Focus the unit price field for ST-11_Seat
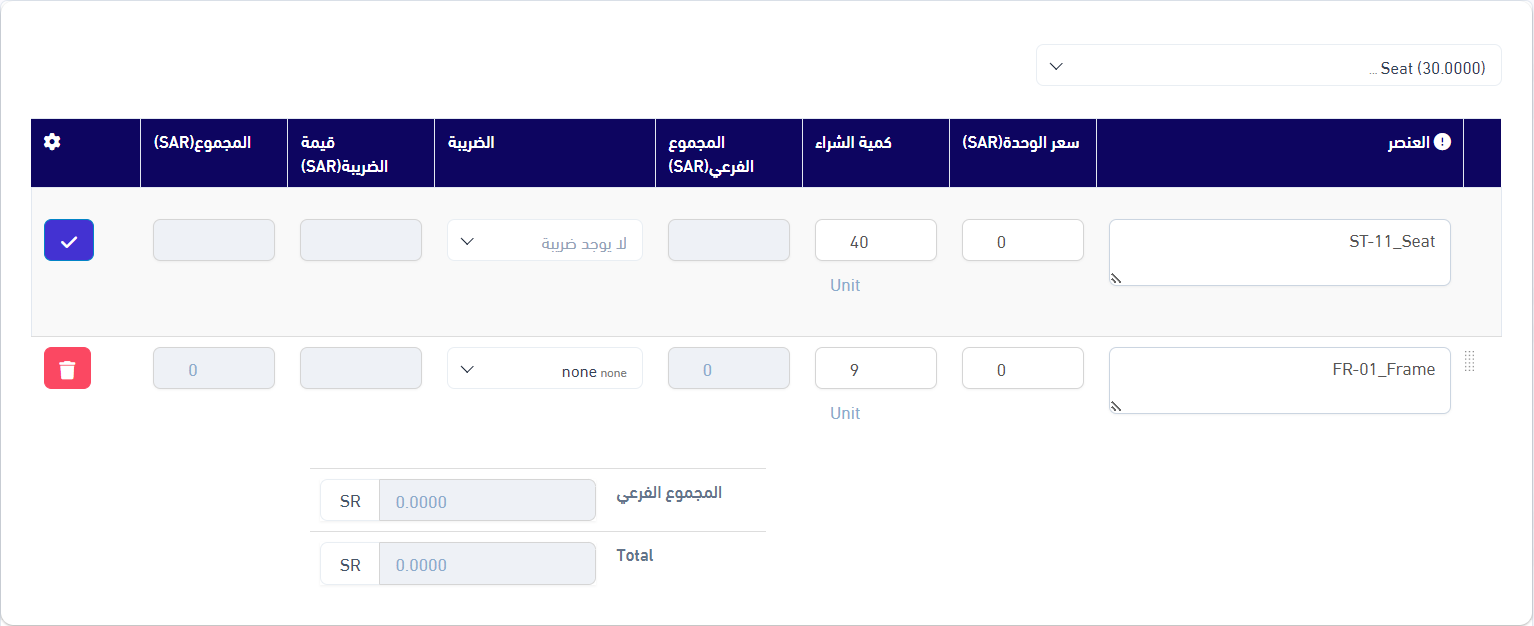The height and width of the screenshot is (626, 1534). [x=1022, y=241]
